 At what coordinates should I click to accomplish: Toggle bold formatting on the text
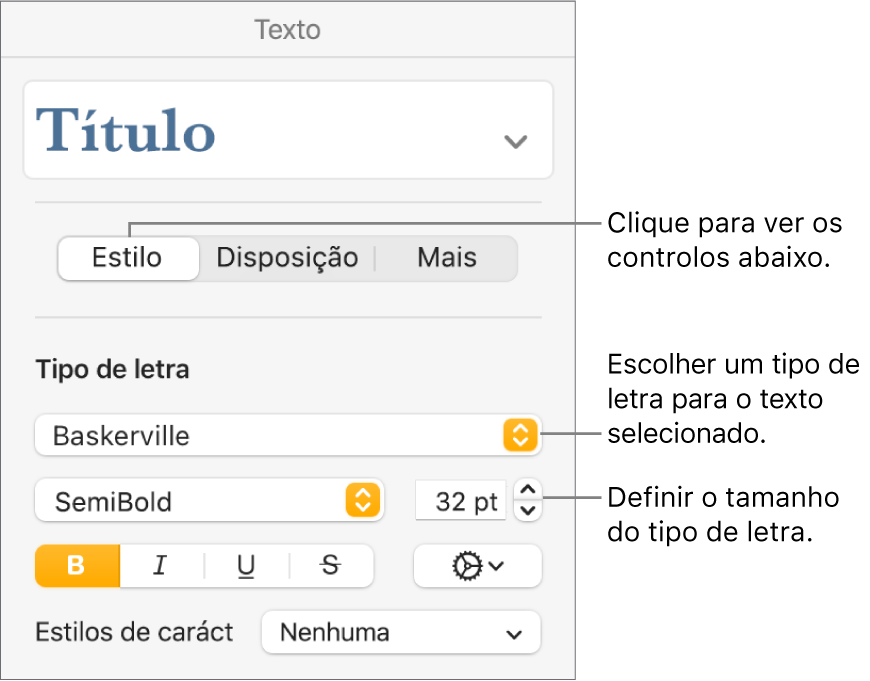click(x=76, y=567)
